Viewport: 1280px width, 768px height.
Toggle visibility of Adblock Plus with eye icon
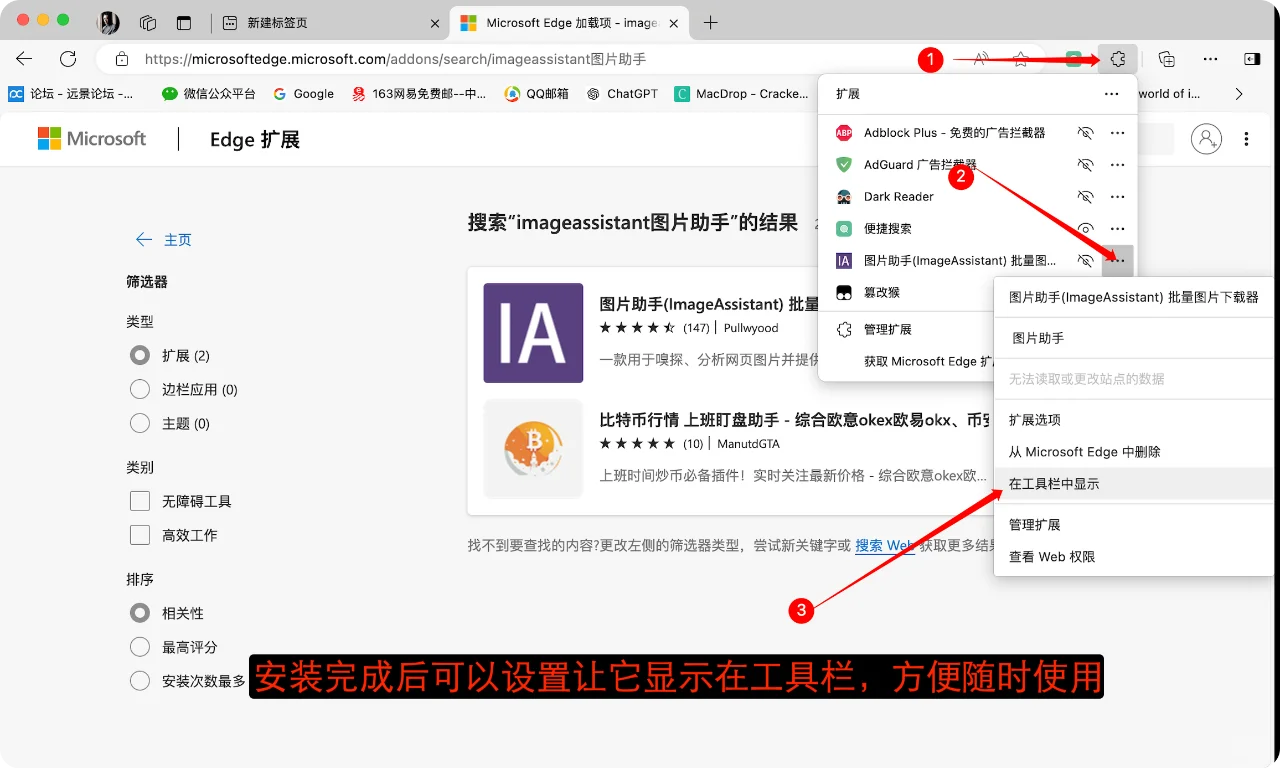(x=1086, y=132)
